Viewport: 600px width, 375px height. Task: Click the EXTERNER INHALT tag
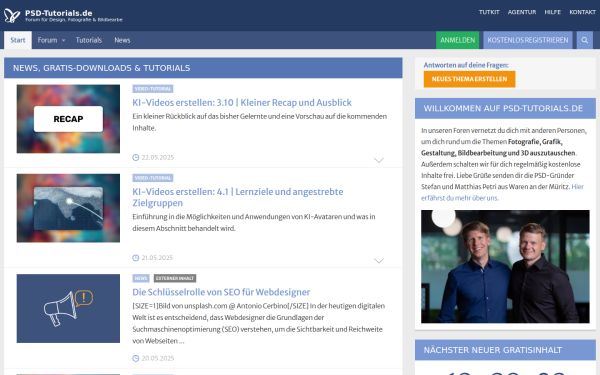coord(175,278)
